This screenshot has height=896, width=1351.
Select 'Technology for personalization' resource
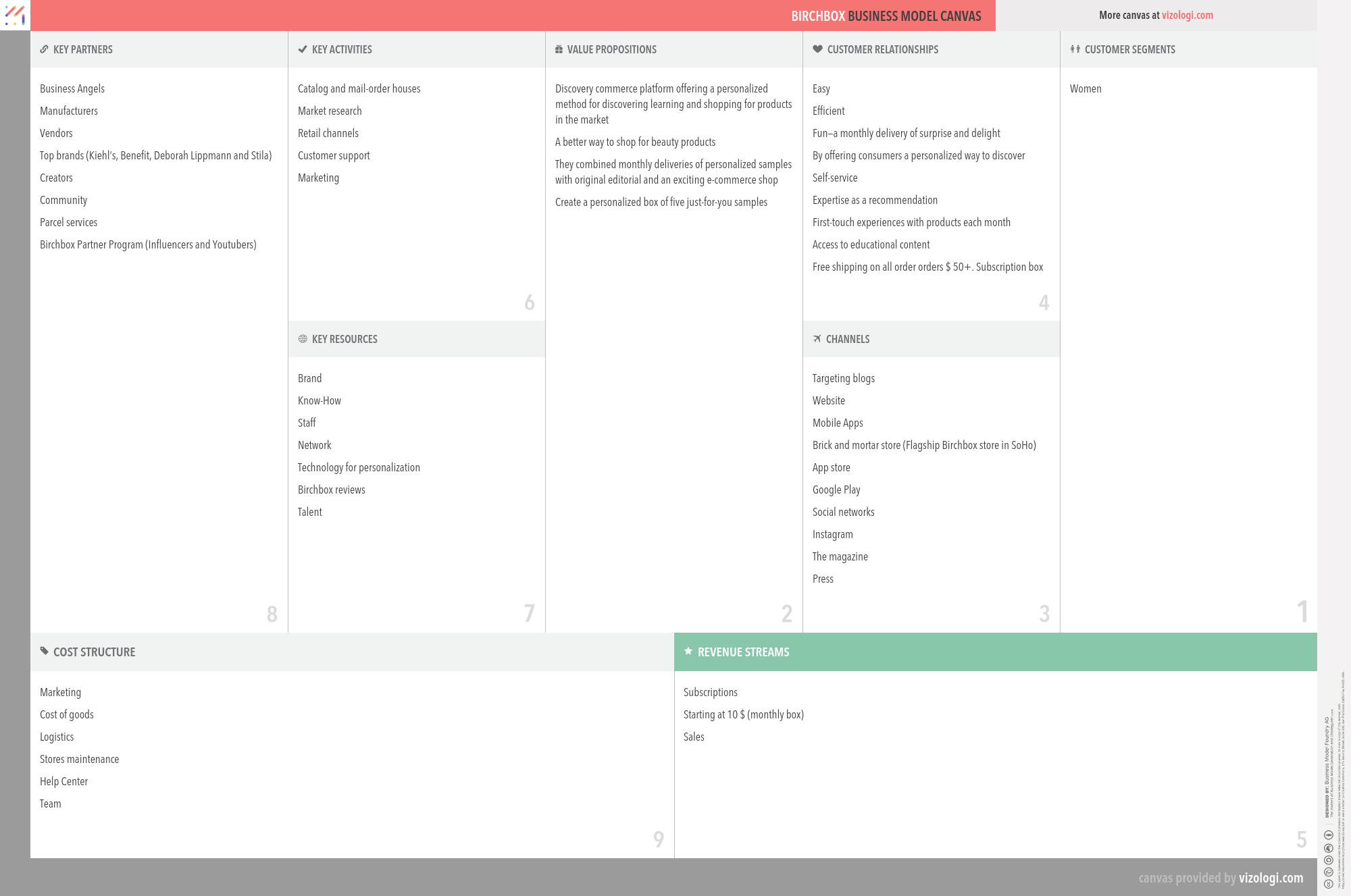point(359,467)
